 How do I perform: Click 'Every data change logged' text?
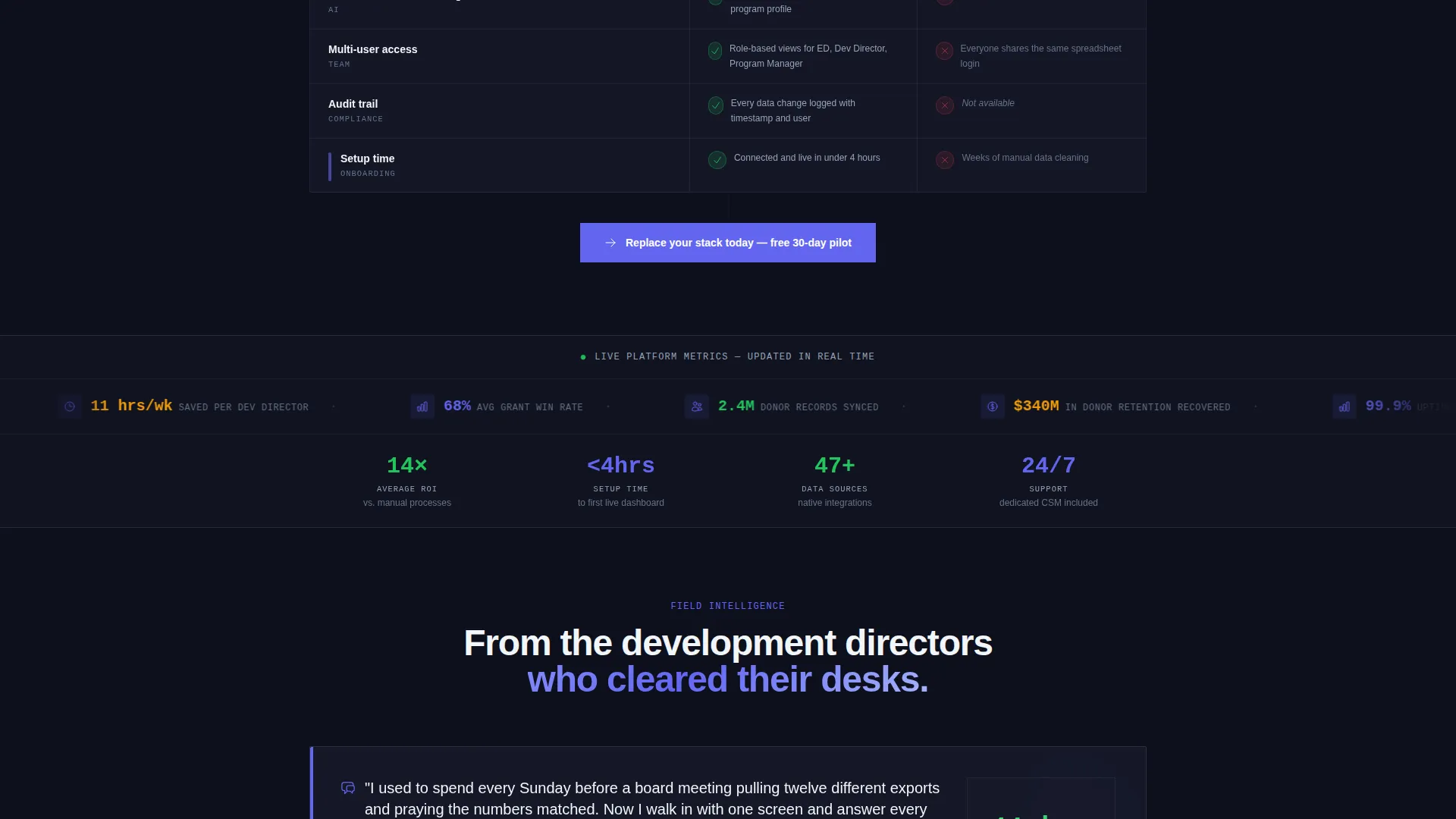tap(793, 111)
